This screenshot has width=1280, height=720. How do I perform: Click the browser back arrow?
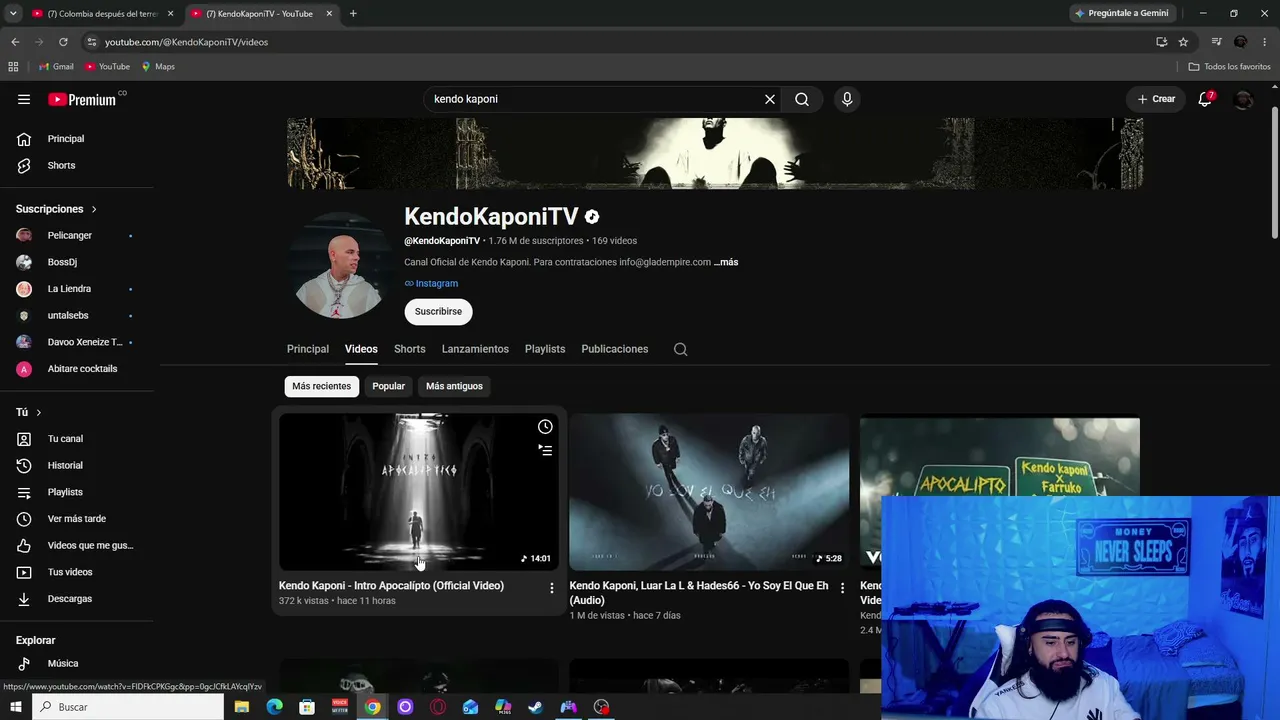pos(15,42)
